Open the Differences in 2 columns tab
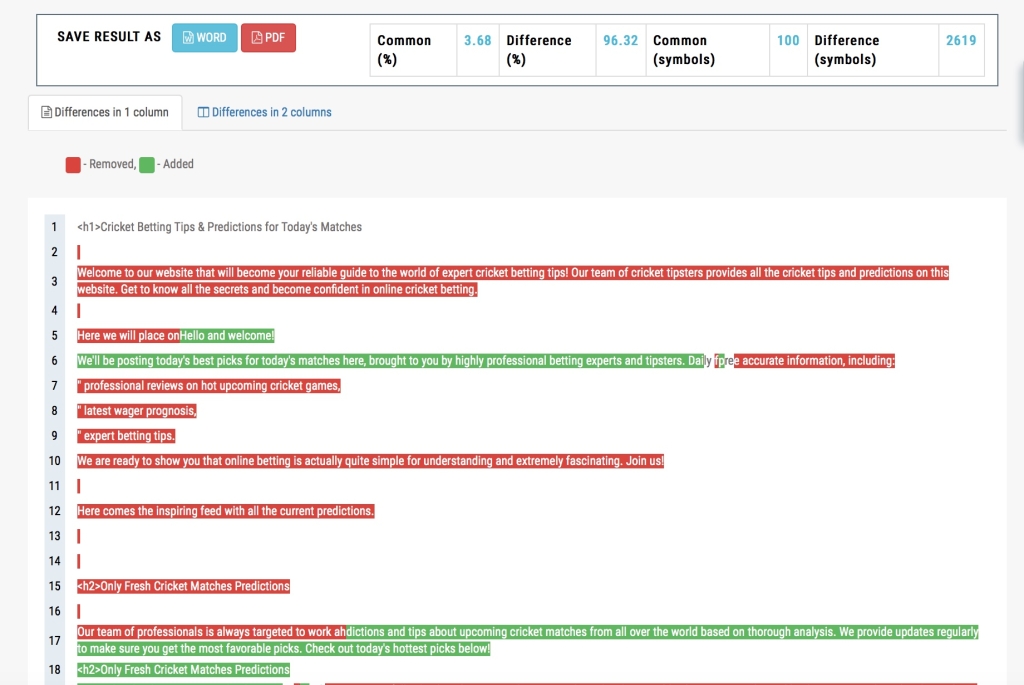Screen dimensions: 1024x685 [265, 113]
